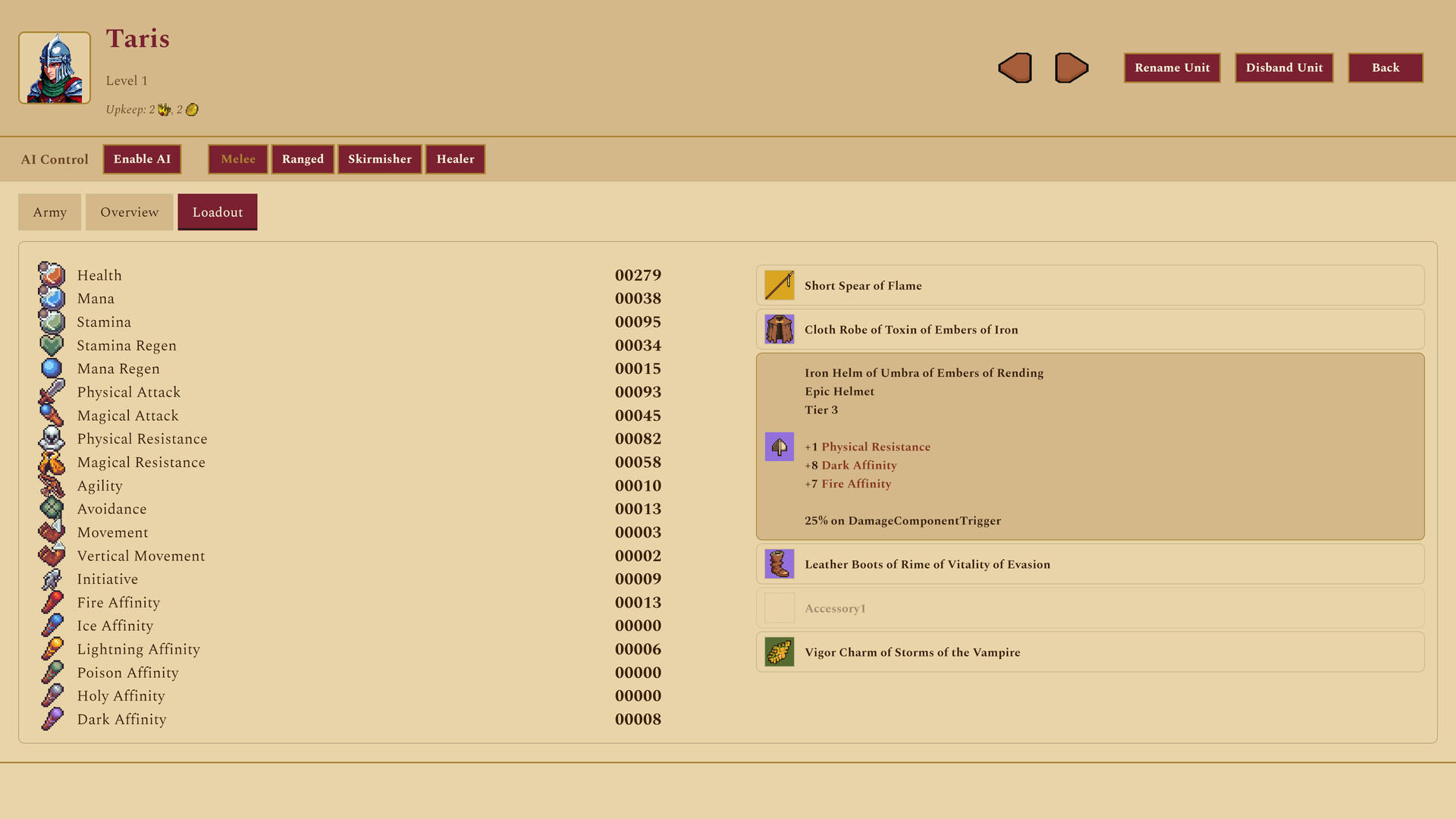Click the Lightning Affinity wand icon
The width and height of the screenshot is (1456, 819).
click(x=52, y=649)
